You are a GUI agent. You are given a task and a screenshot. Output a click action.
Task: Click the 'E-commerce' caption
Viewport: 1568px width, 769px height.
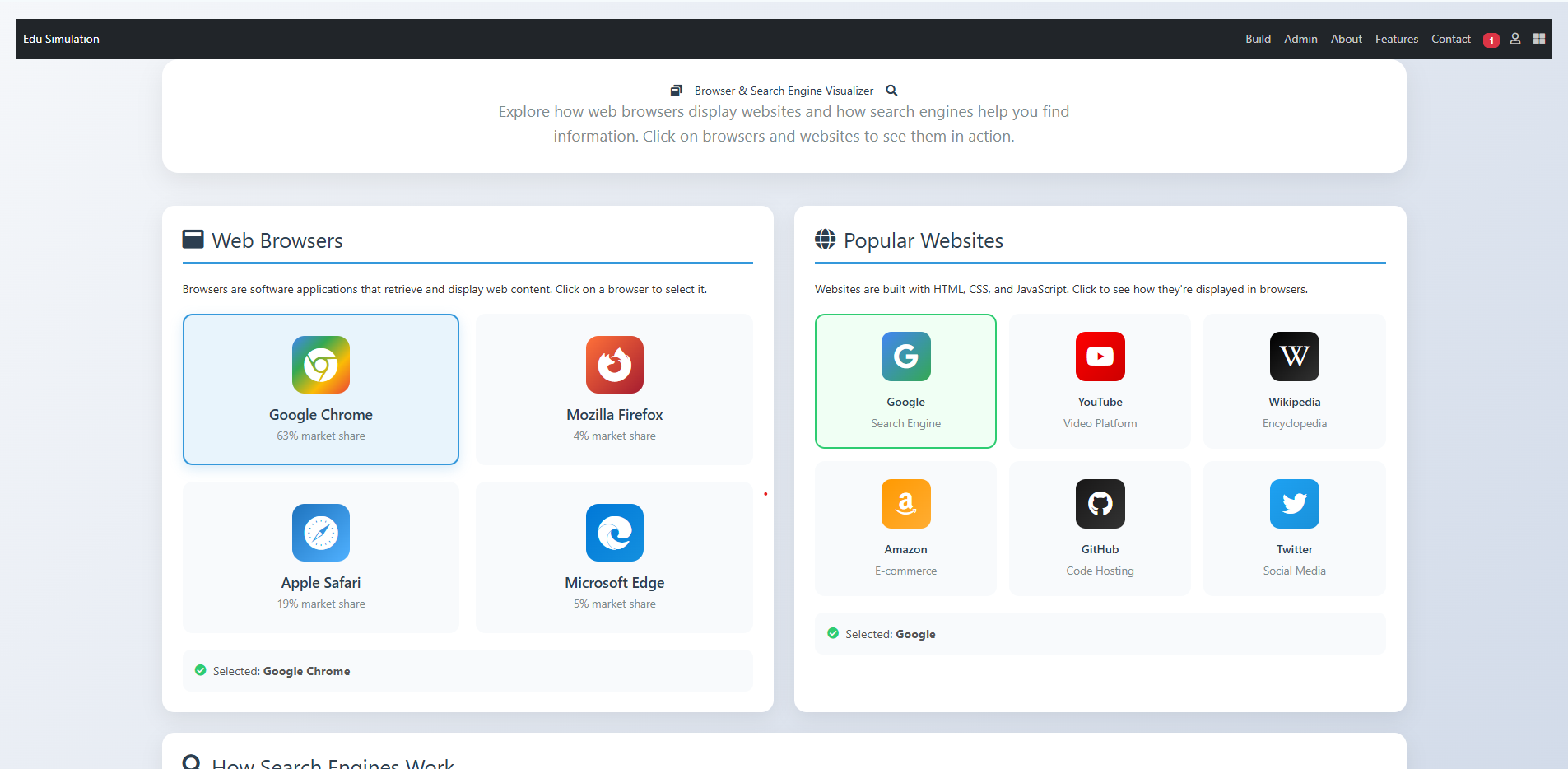(906, 571)
